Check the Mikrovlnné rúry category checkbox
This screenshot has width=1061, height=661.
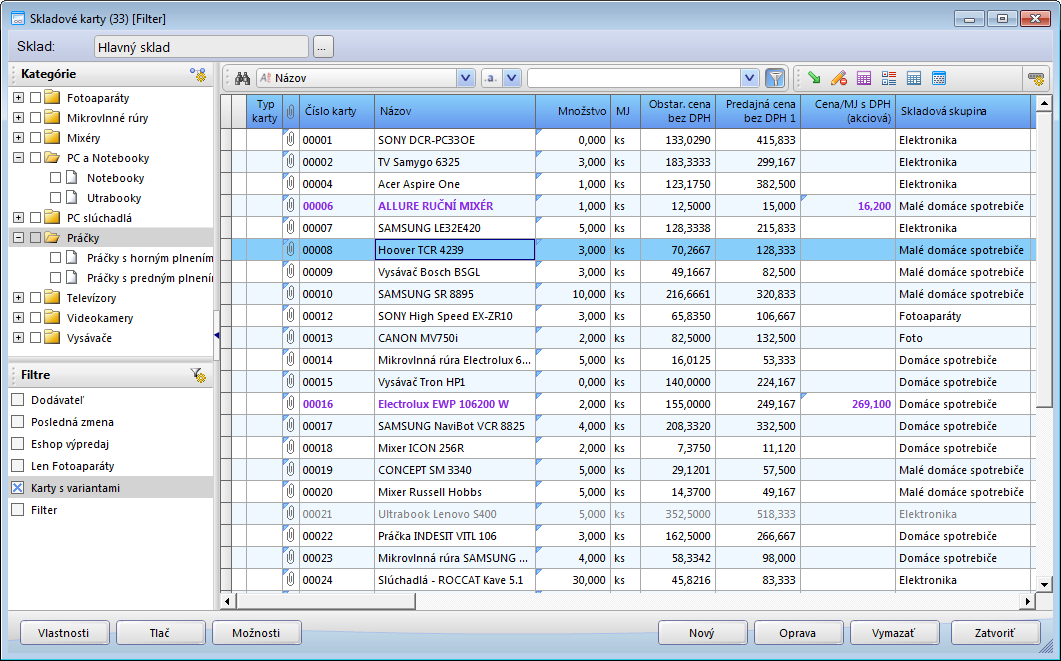click(36, 118)
